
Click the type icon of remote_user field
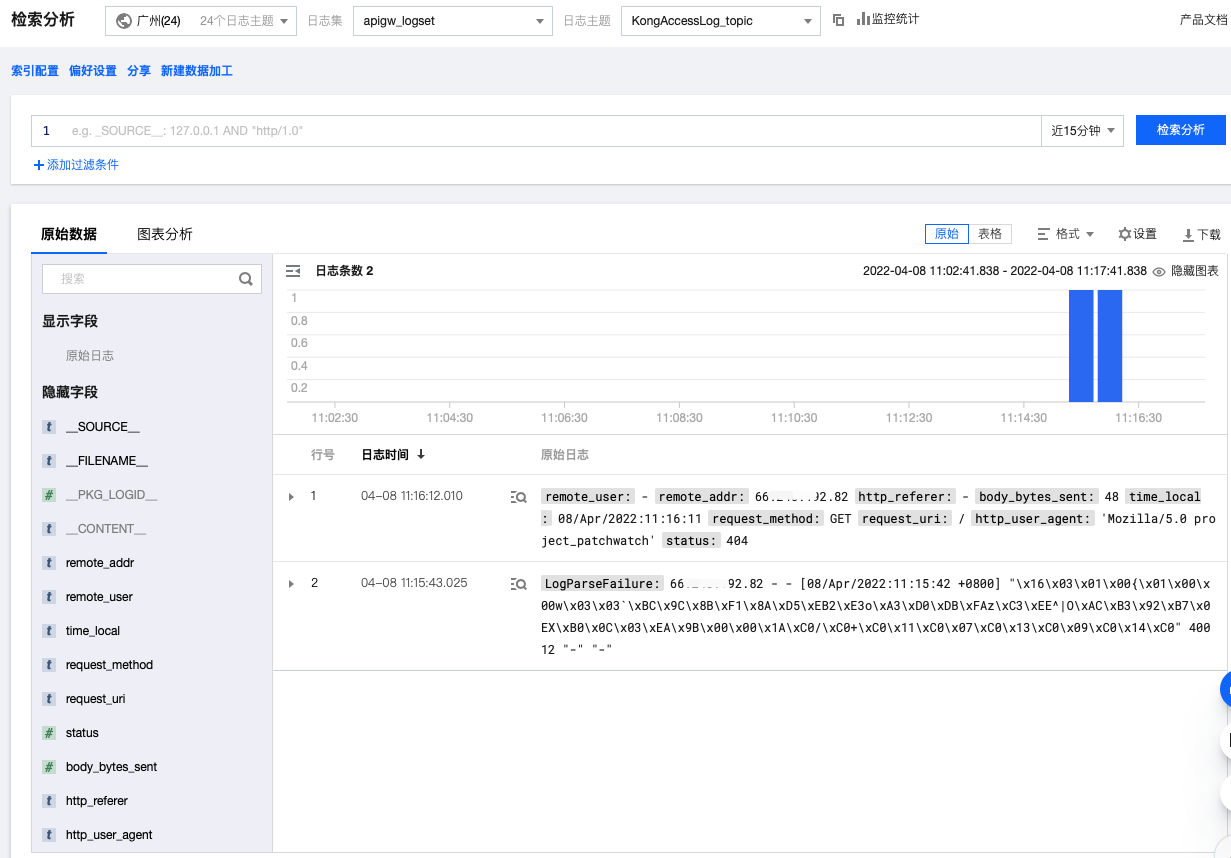(49, 597)
